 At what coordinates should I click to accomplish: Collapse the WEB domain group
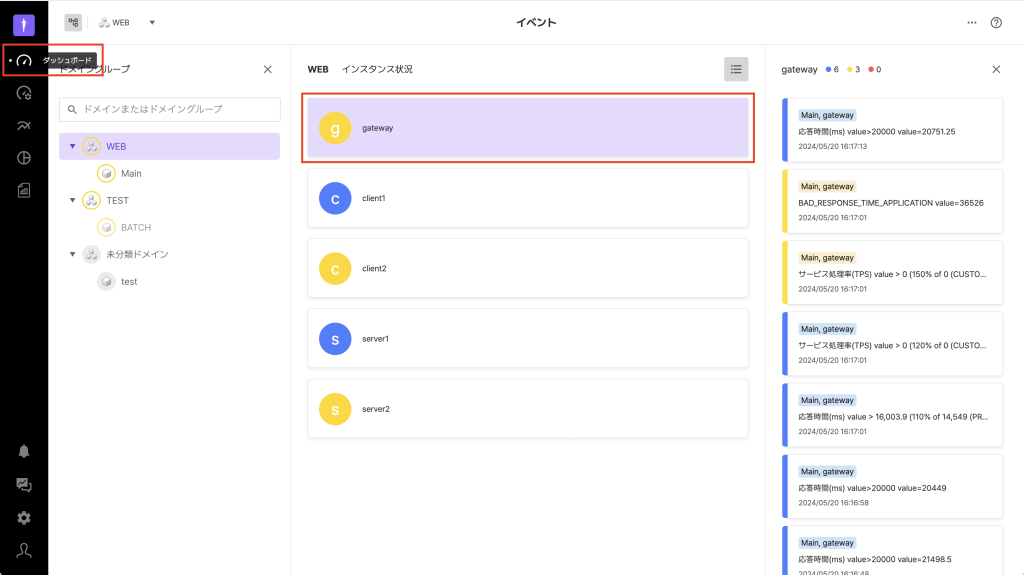click(x=72, y=147)
